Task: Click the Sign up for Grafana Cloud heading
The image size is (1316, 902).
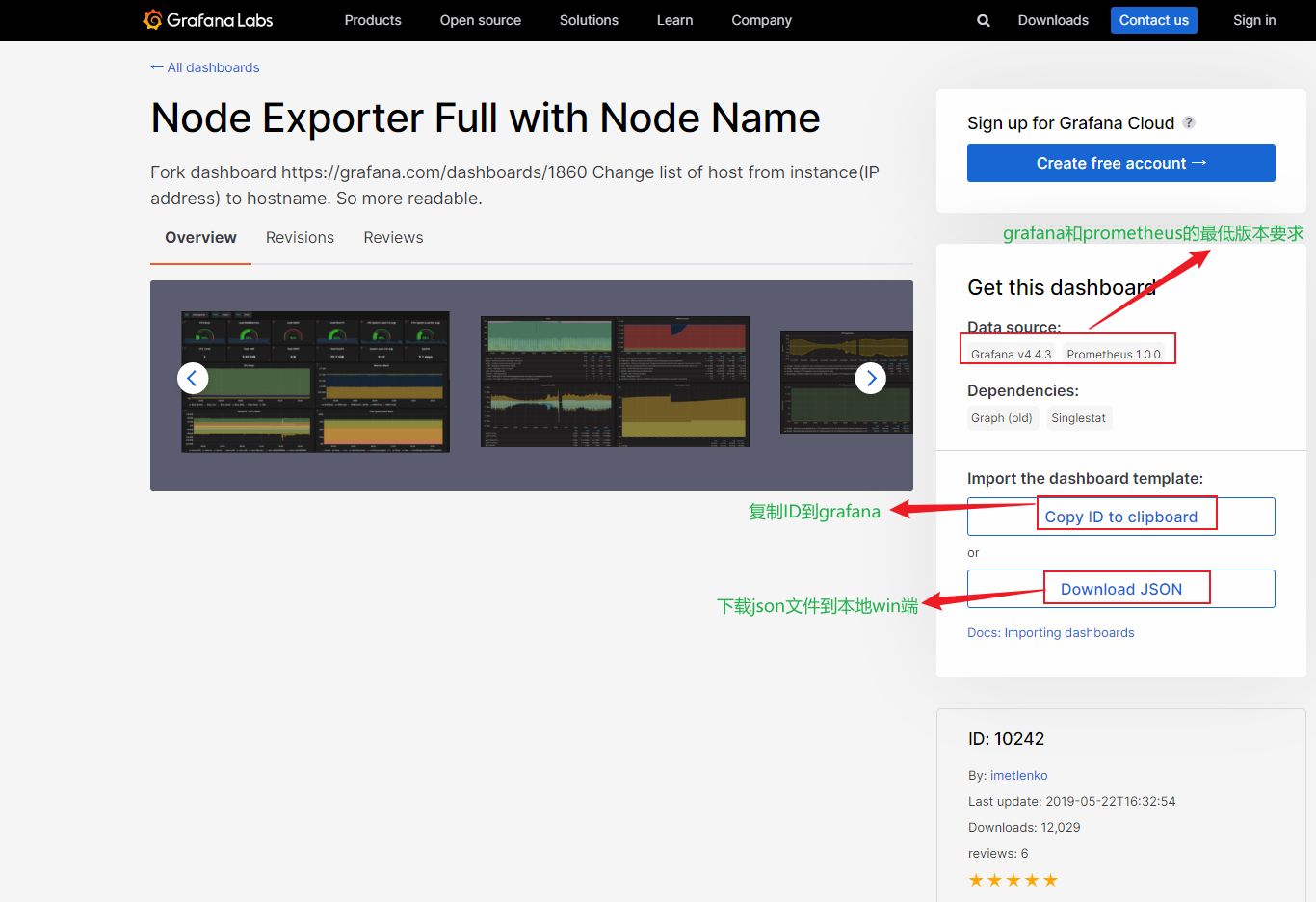Action: pyautogui.click(x=1071, y=123)
